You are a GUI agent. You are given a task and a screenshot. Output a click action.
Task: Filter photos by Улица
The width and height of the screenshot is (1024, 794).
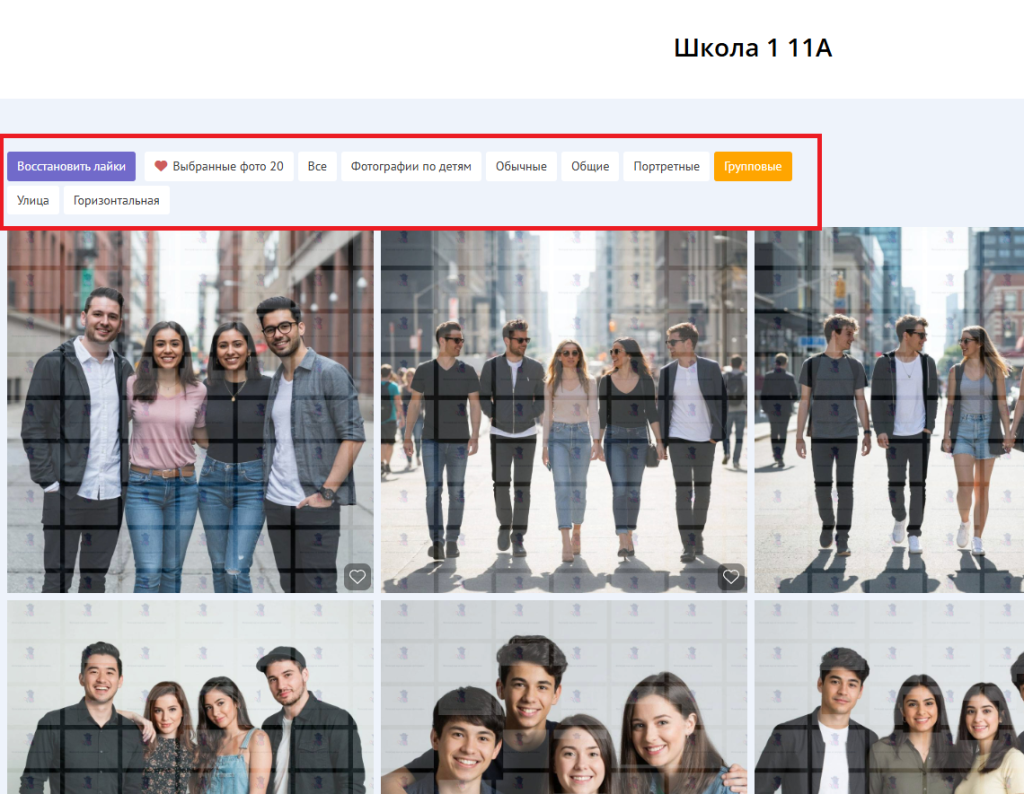33,200
